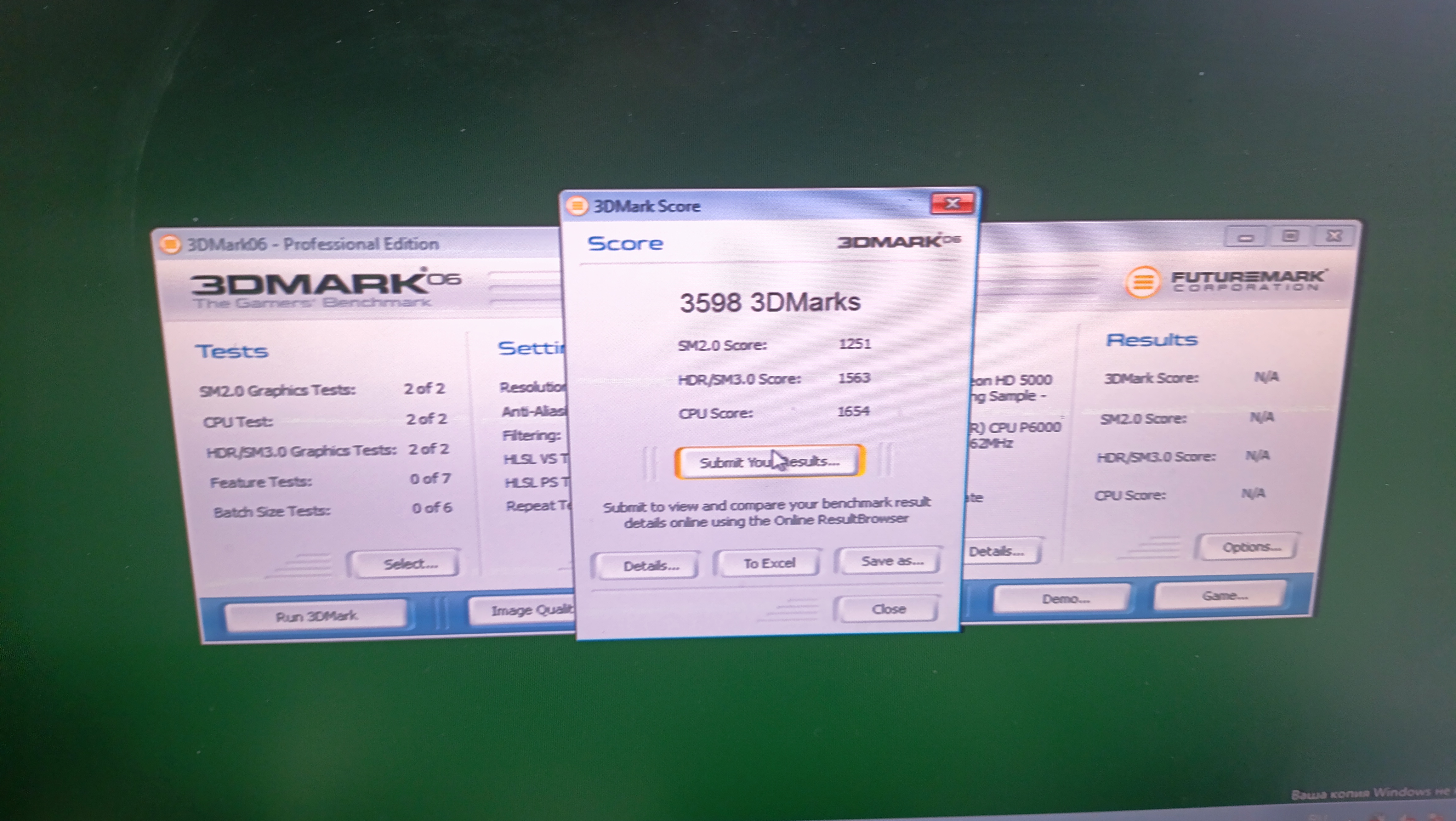
Task: Click 'SM2.0 Graphics Tests:' label
Action: pos(277,390)
